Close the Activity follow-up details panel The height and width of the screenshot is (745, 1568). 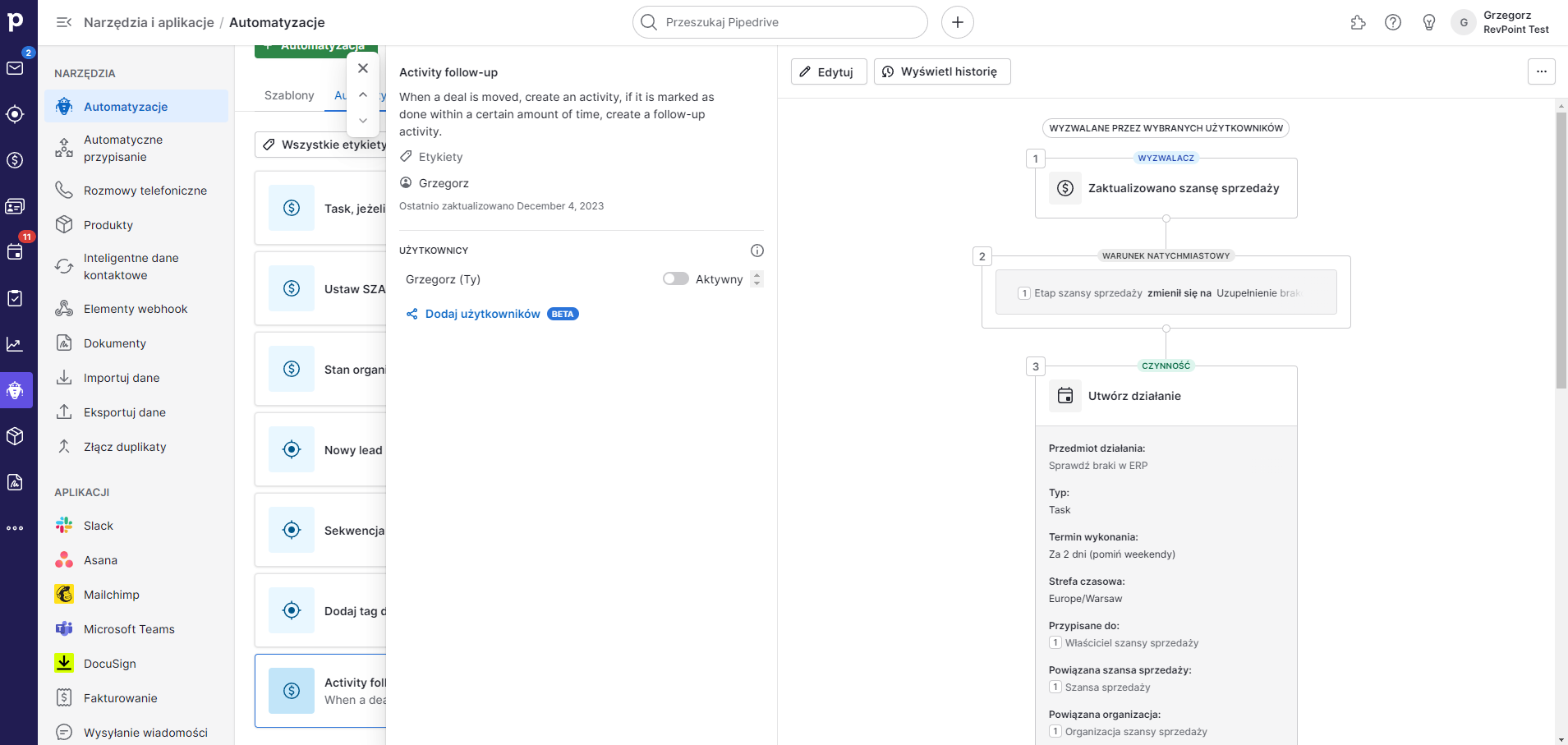(x=363, y=68)
